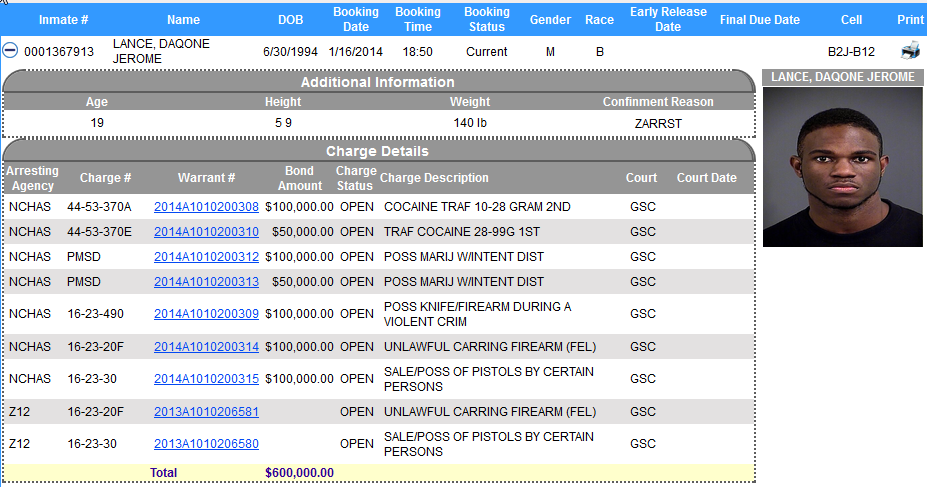Open warrant 2014A1010200308
Screen dimensions: 927x487
[206, 207]
